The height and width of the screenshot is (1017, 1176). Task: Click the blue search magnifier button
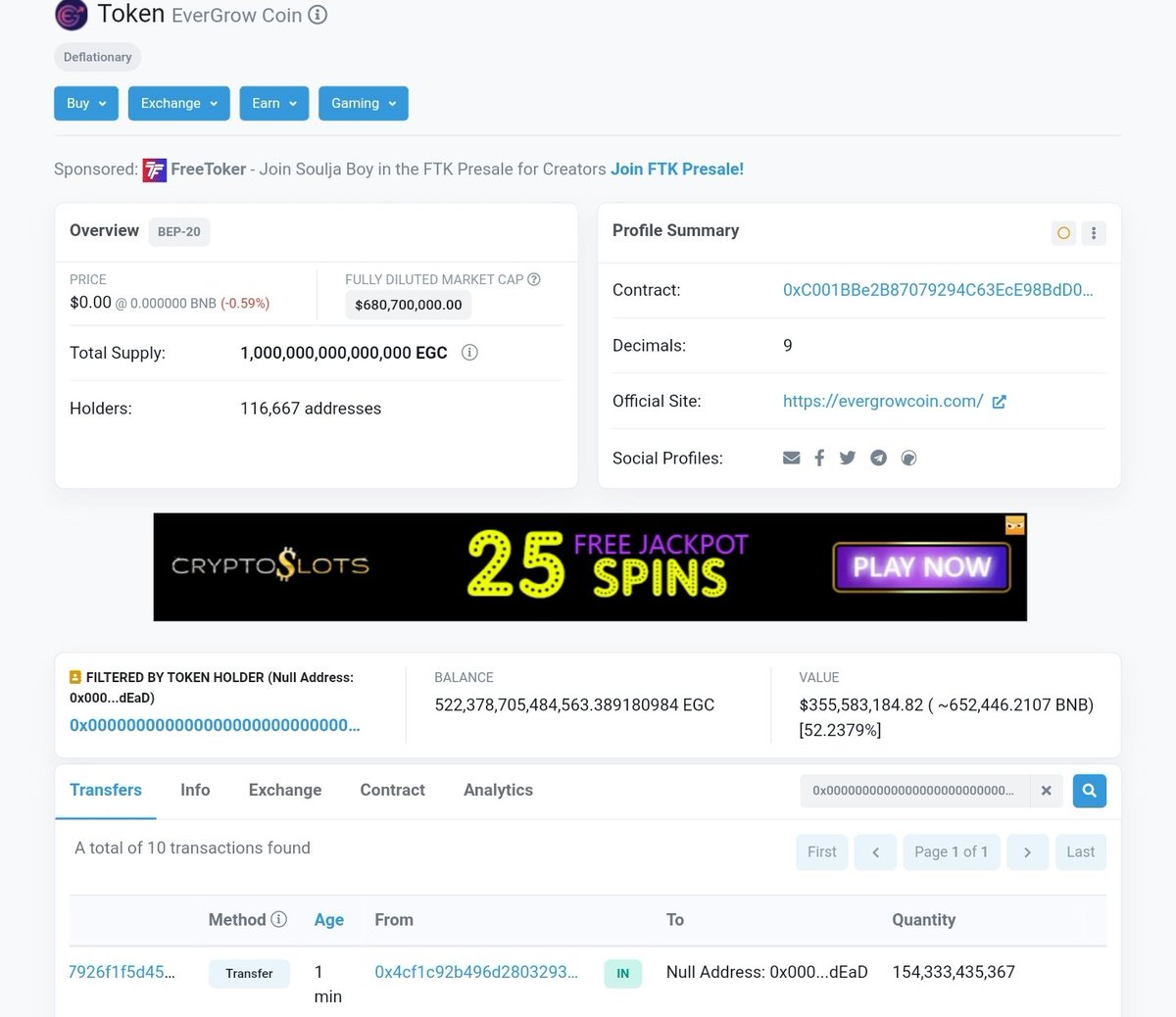click(1090, 791)
